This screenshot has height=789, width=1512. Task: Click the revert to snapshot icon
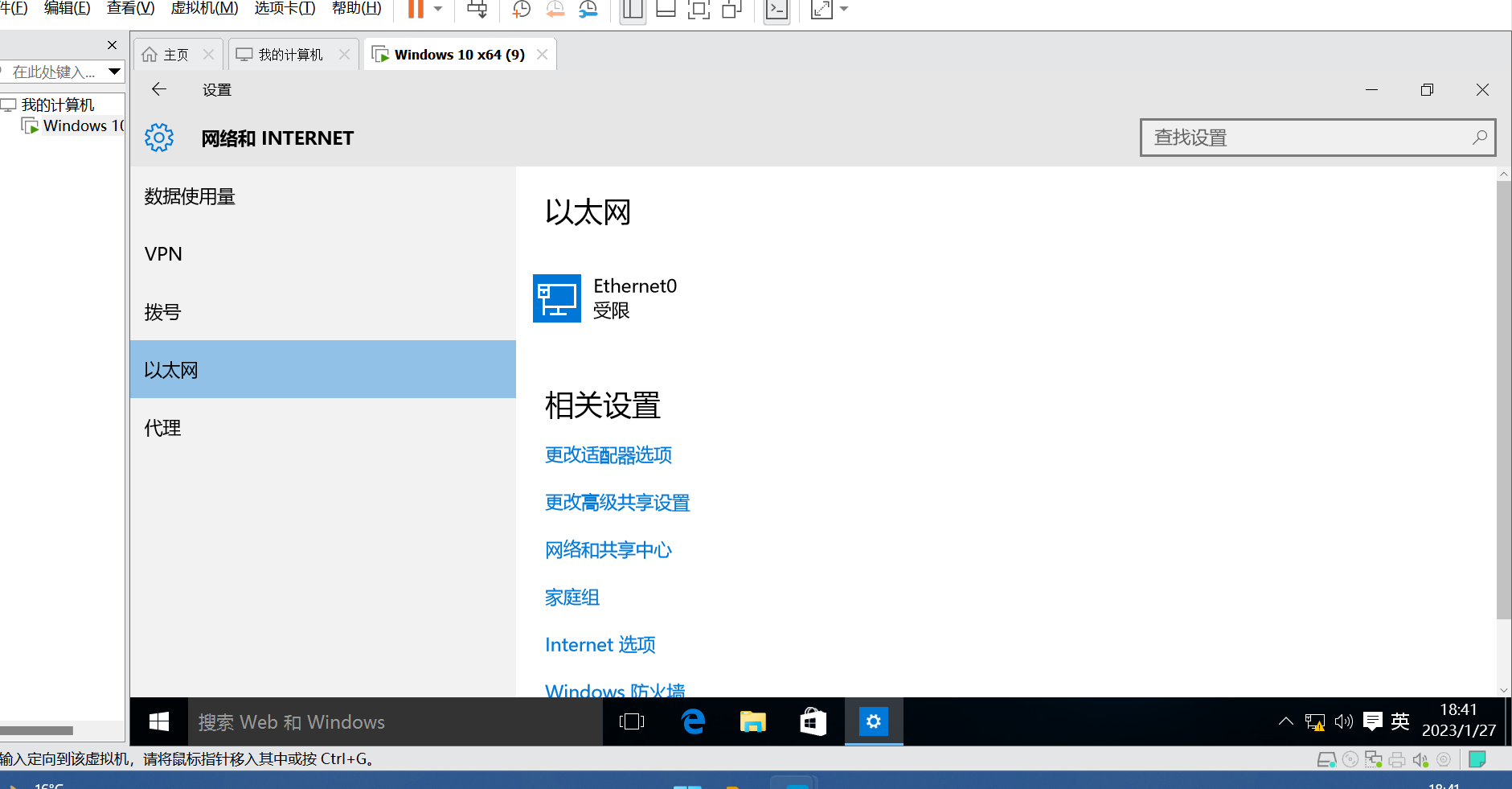(x=555, y=9)
